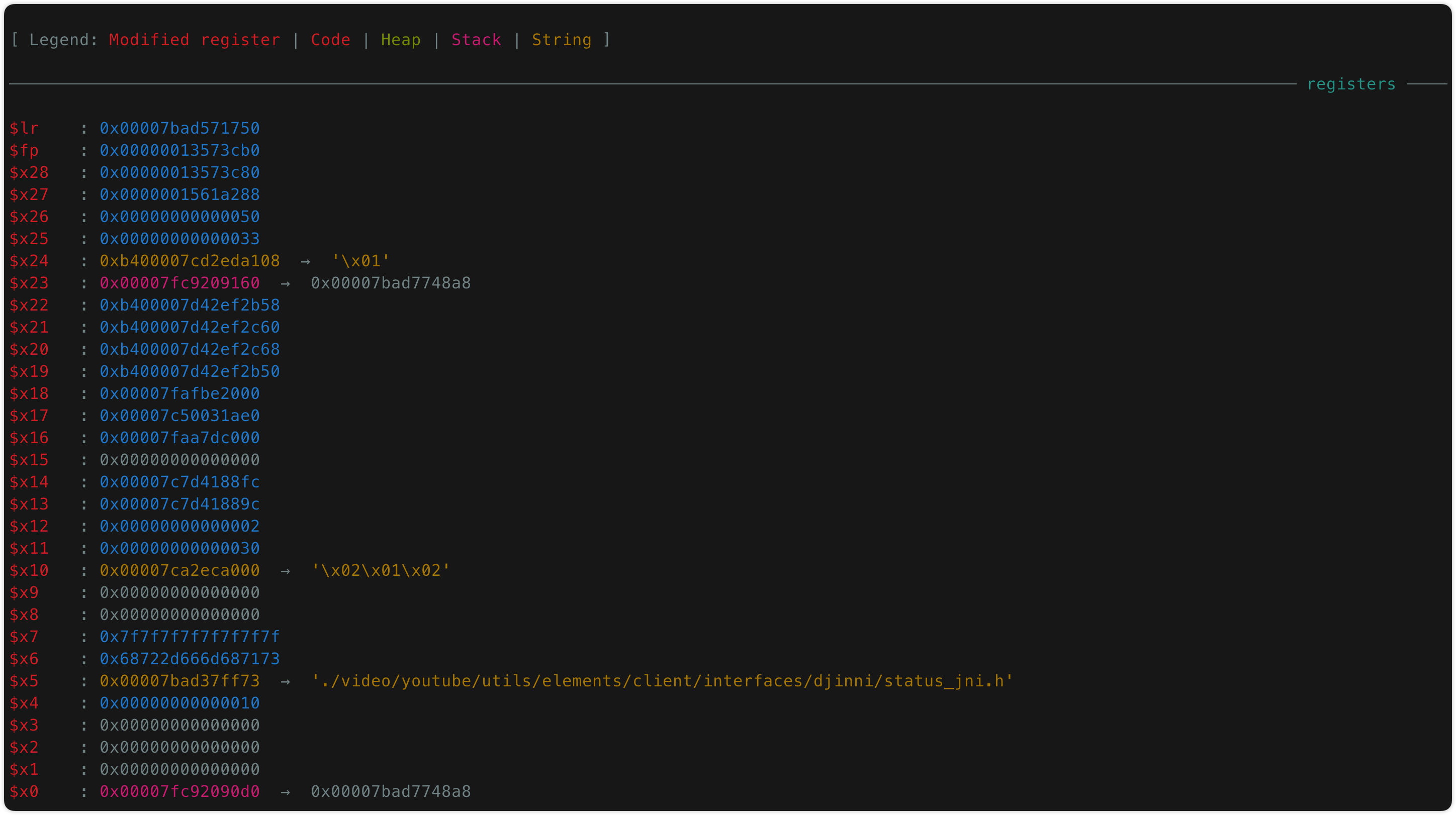Select the $x5 register name
This screenshot has height=815, width=1456.
click(24, 681)
